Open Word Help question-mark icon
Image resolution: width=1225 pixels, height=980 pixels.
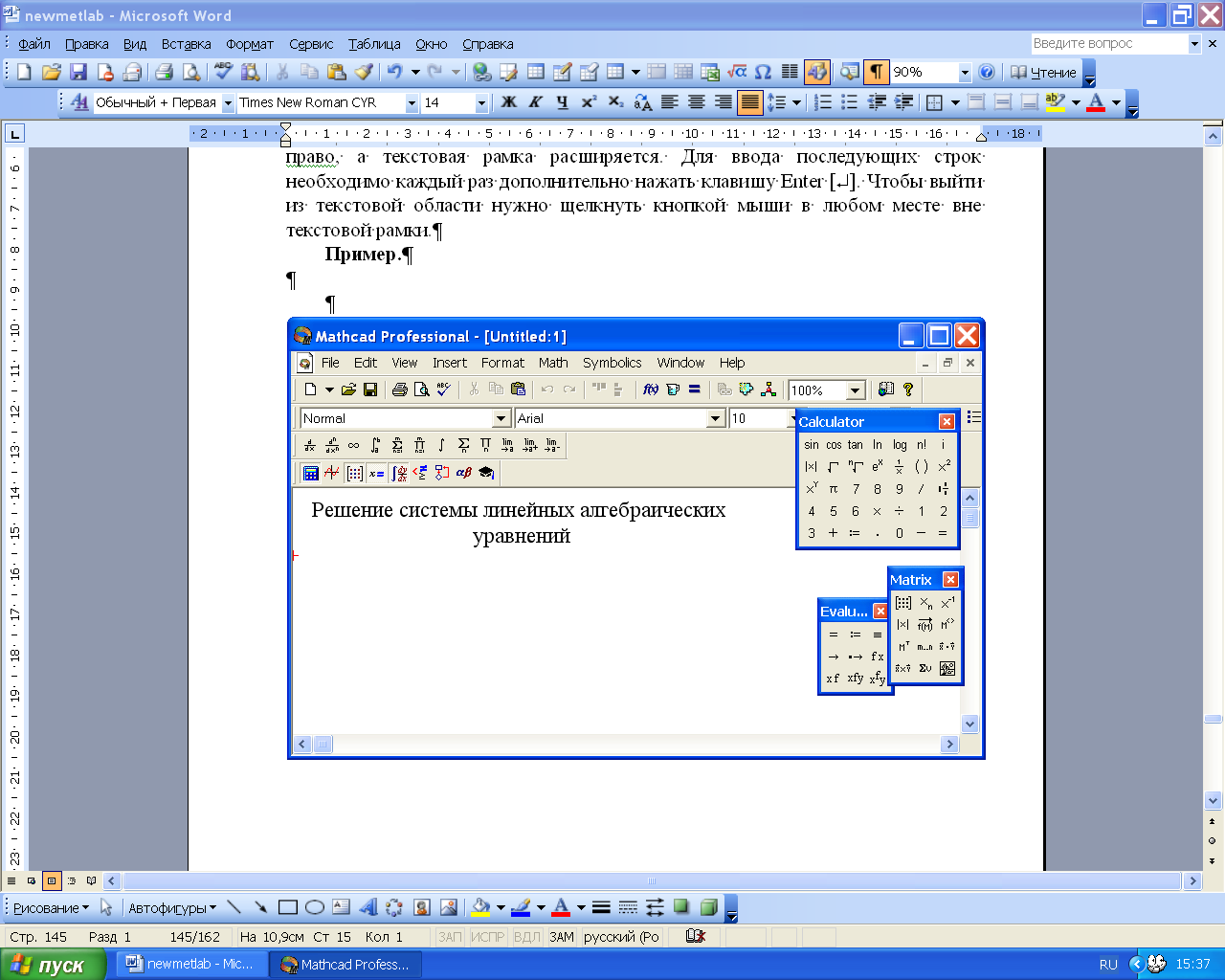click(987, 72)
